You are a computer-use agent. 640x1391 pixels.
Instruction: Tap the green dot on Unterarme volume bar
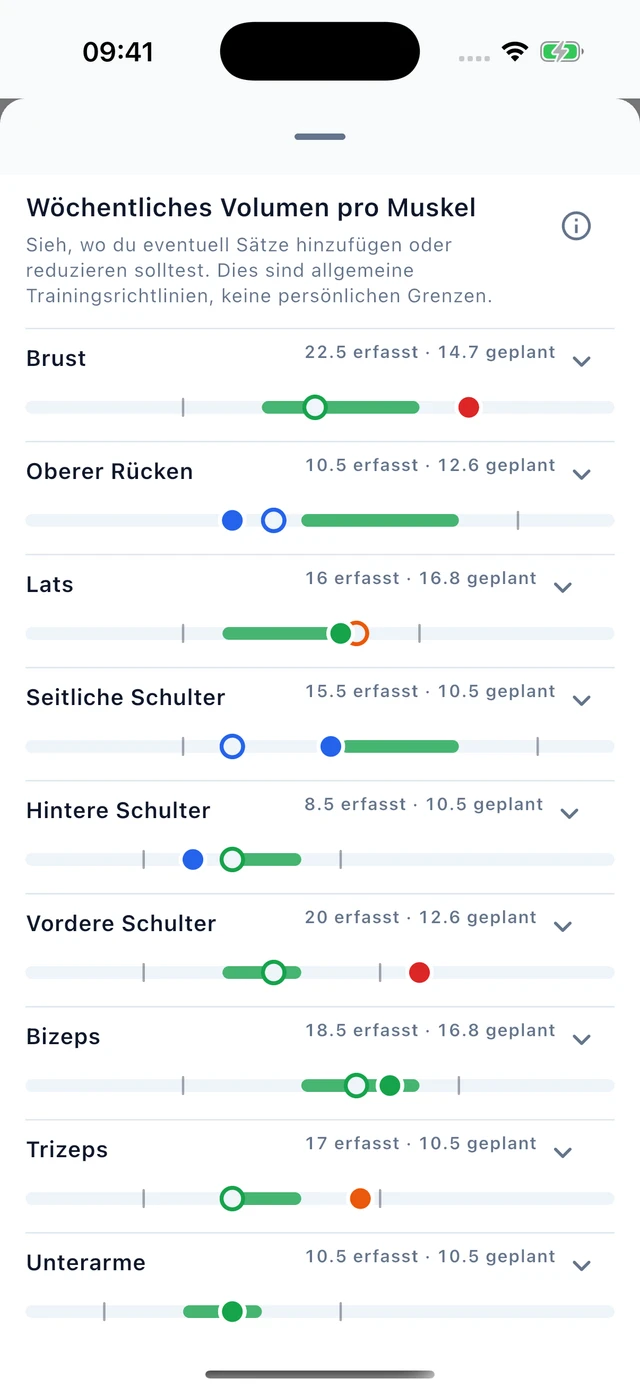(232, 1311)
